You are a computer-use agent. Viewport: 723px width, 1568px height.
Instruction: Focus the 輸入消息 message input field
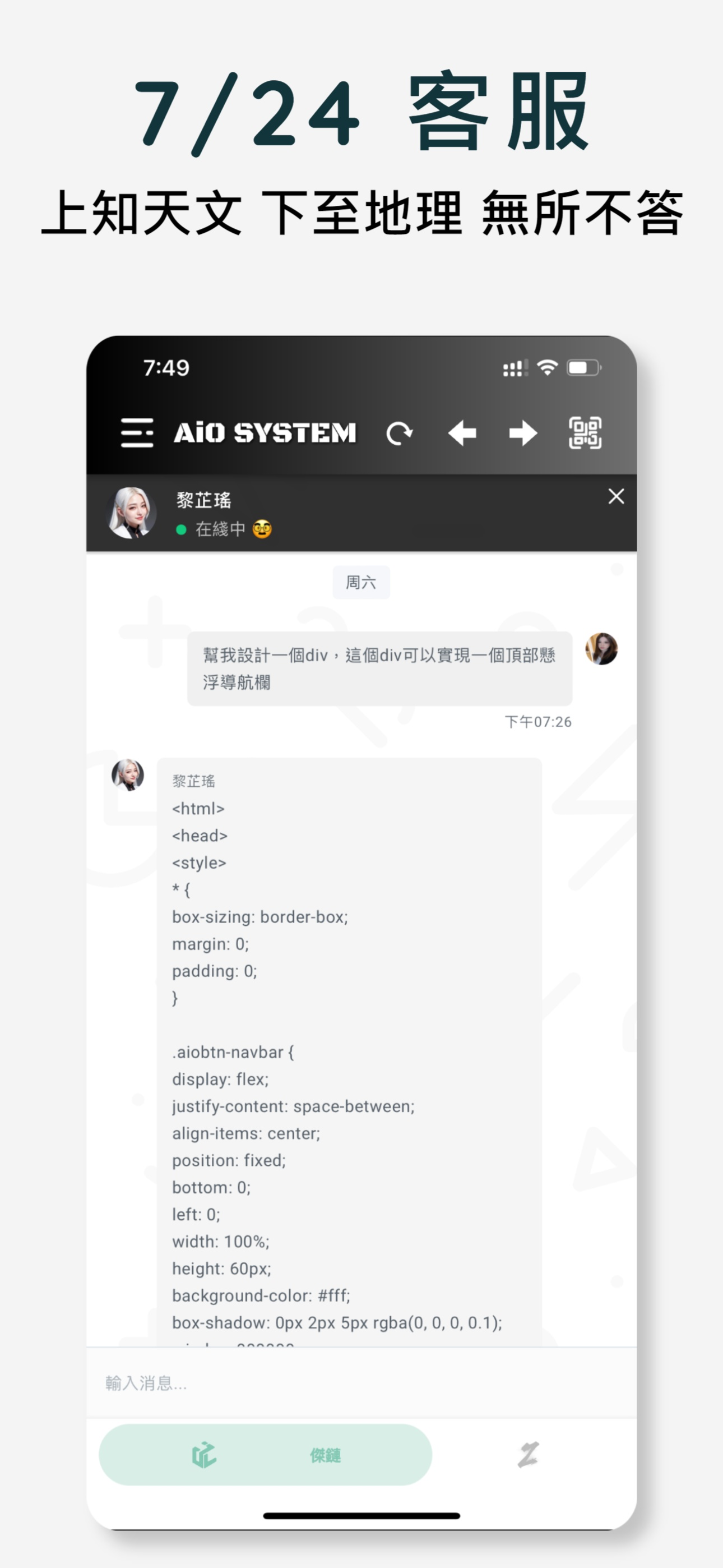click(x=361, y=1383)
